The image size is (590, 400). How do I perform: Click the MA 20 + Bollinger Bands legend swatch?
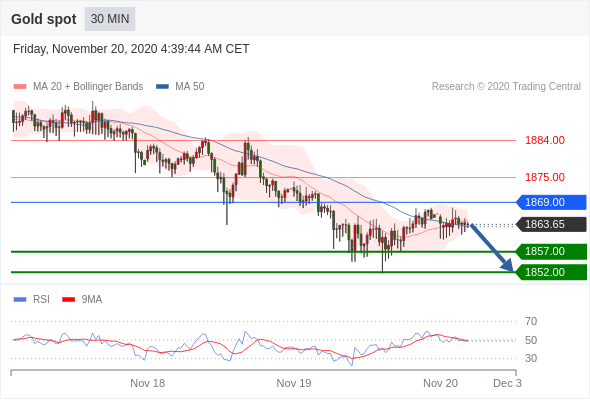[x=20, y=87]
